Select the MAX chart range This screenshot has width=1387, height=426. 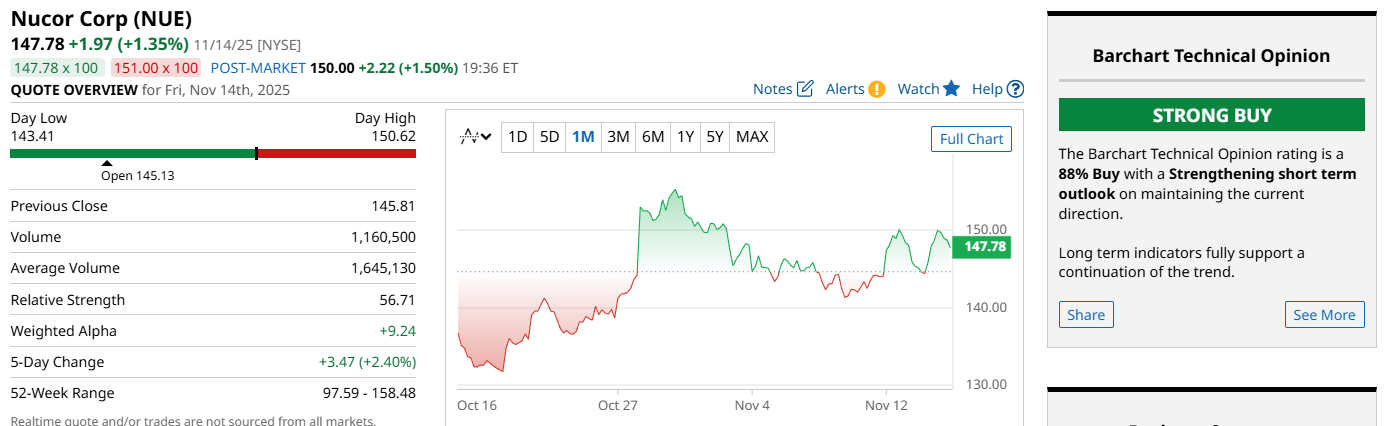tap(752, 137)
